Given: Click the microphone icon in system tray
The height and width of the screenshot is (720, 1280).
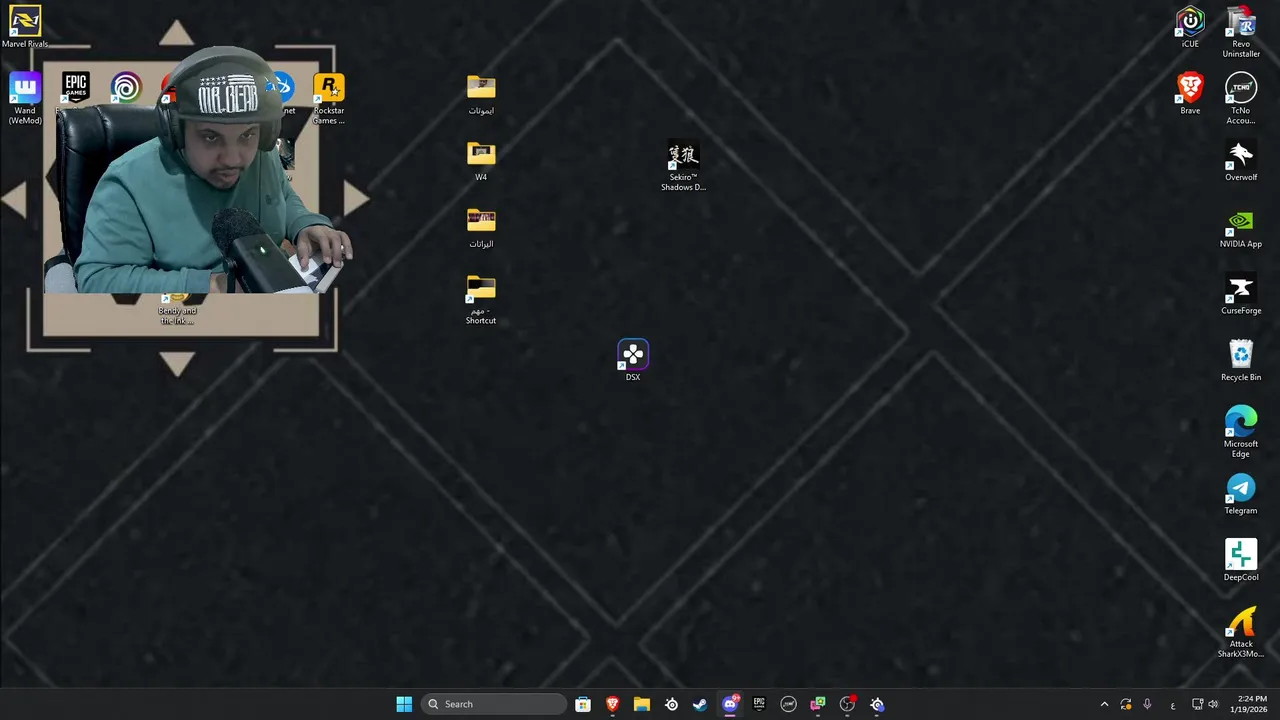Looking at the screenshot, I should point(1147,704).
